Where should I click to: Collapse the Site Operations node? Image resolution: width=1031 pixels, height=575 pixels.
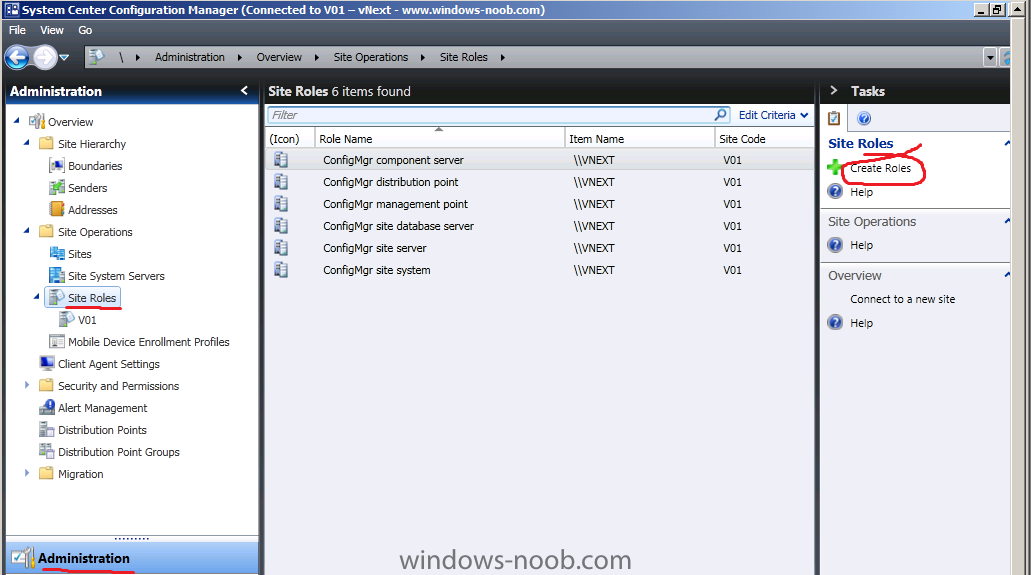(x=27, y=230)
